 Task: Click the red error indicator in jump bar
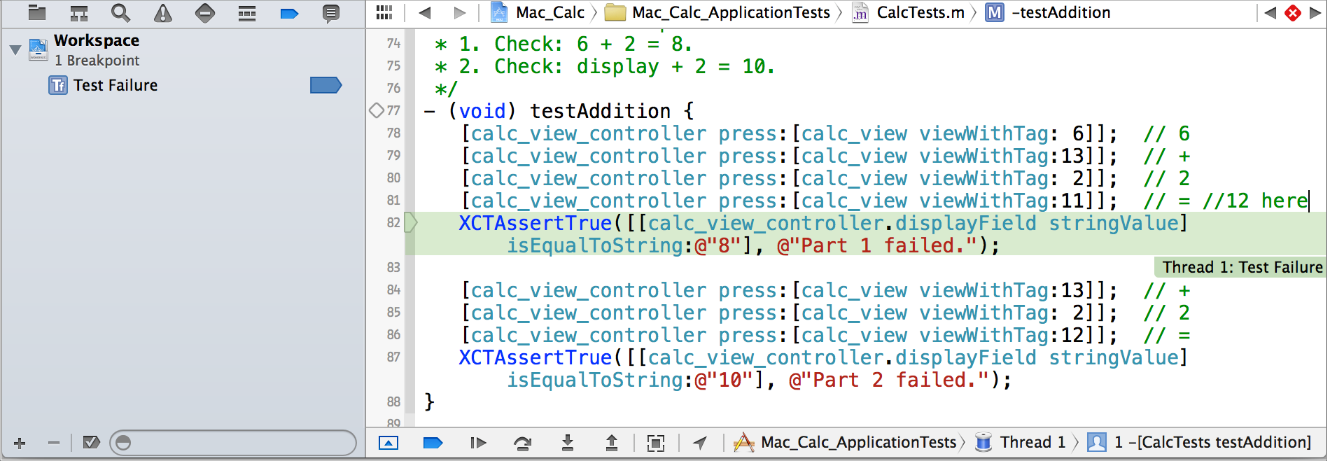click(1292, 13)
